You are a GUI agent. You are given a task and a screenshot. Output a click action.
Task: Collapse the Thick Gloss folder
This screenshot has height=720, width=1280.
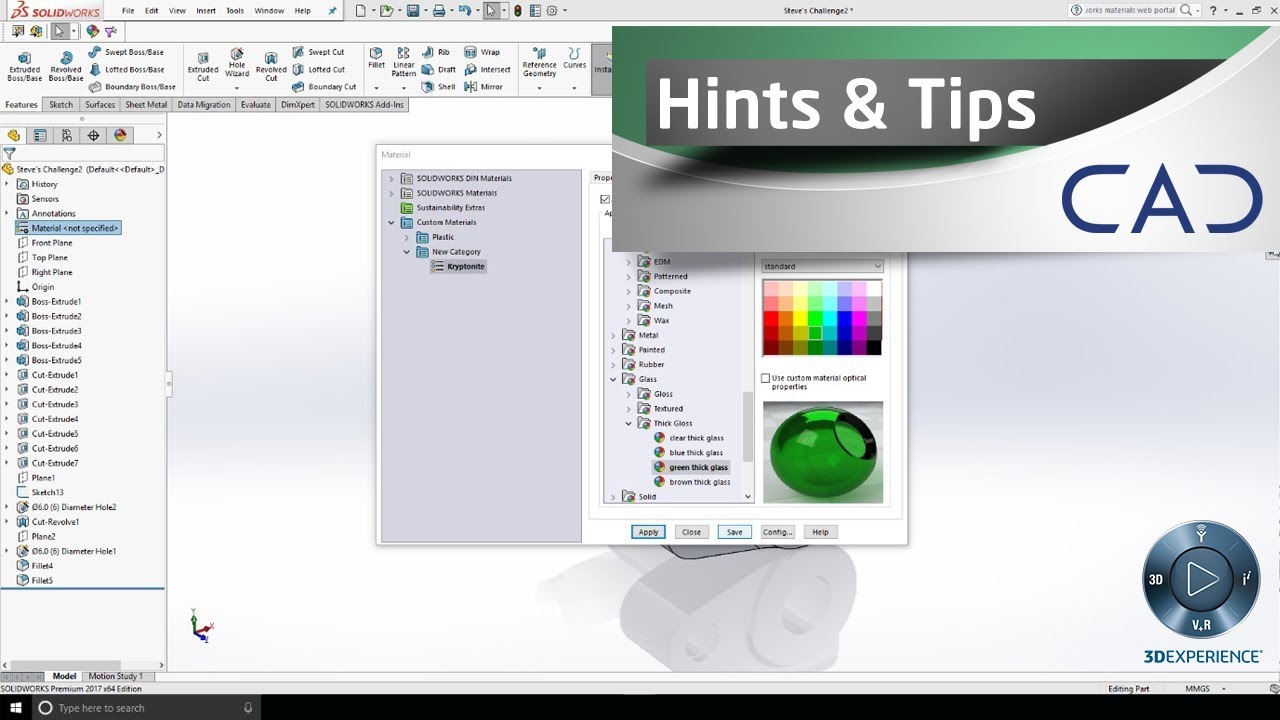click(x=629, y=423)
